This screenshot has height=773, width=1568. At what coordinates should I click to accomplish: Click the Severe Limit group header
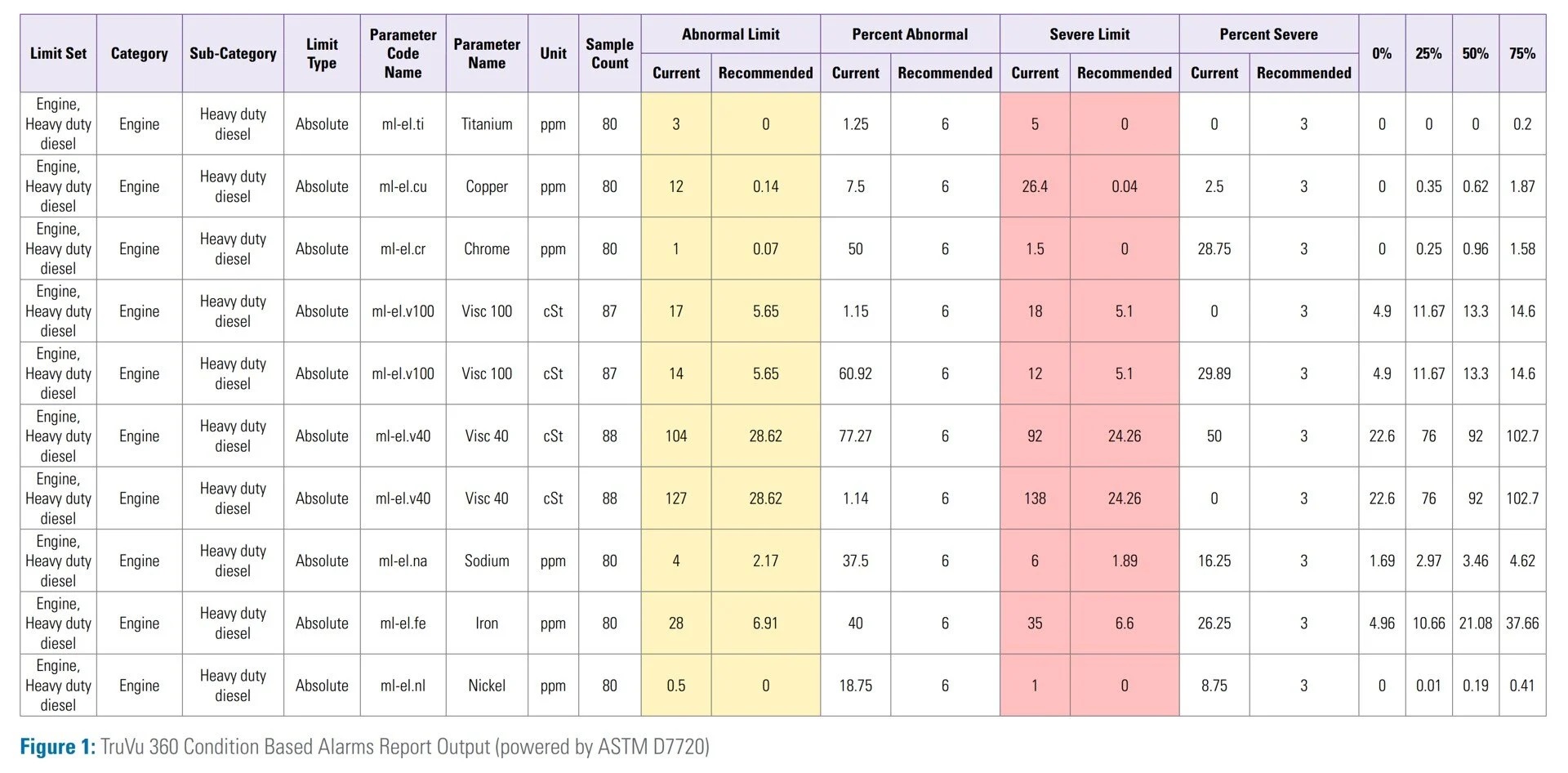pos(1089,34)
